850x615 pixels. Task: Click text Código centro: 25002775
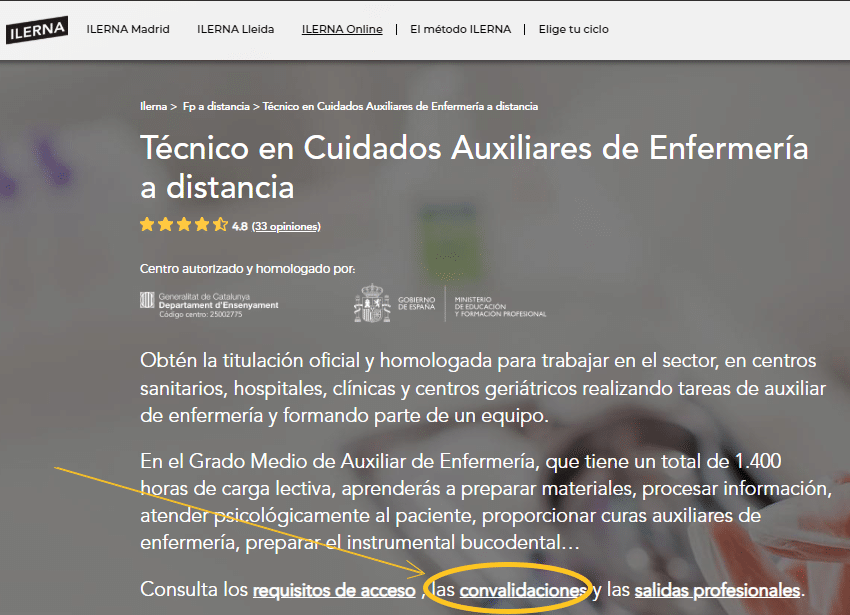201,315
